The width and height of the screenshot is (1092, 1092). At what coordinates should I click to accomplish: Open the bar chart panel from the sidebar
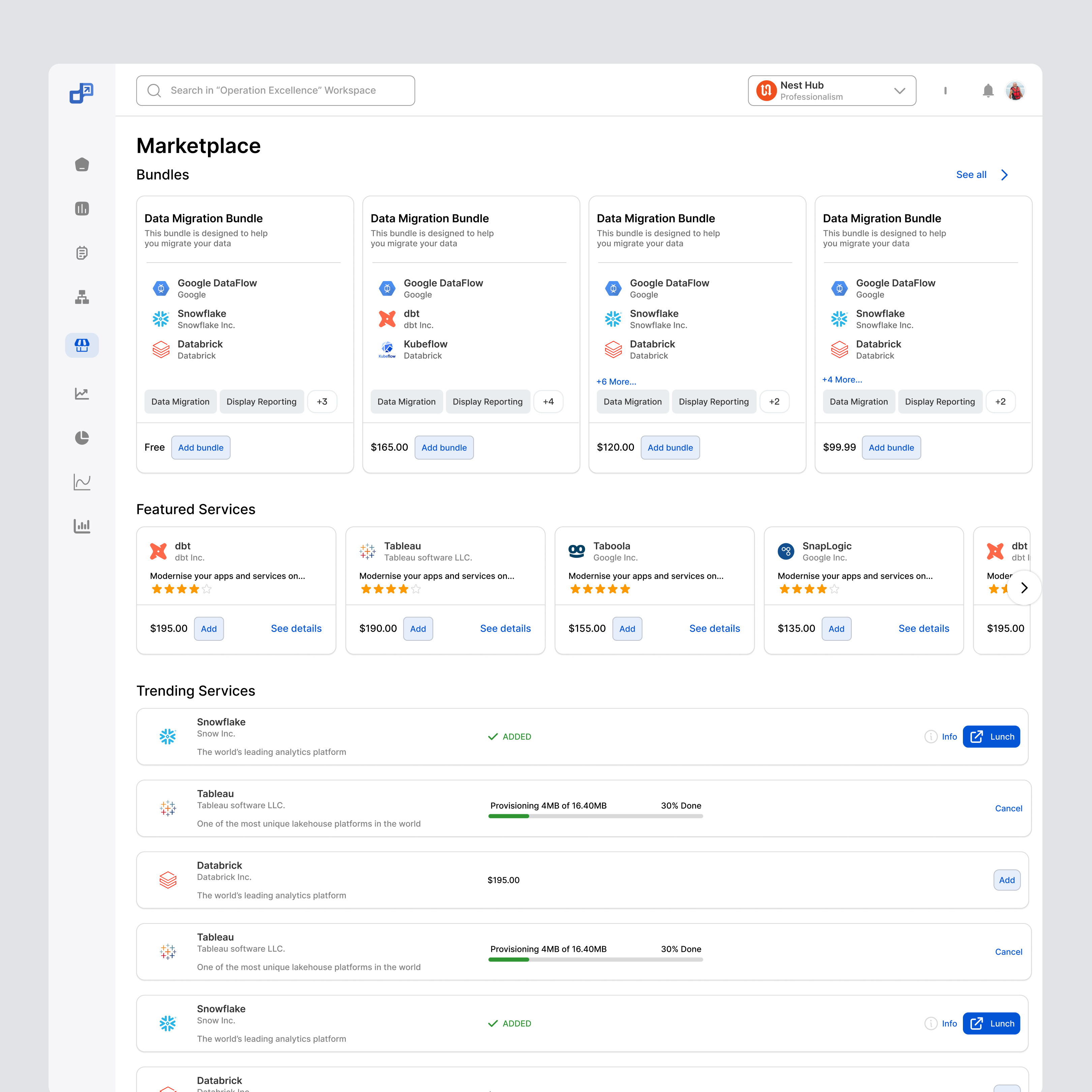coord(82,208)
